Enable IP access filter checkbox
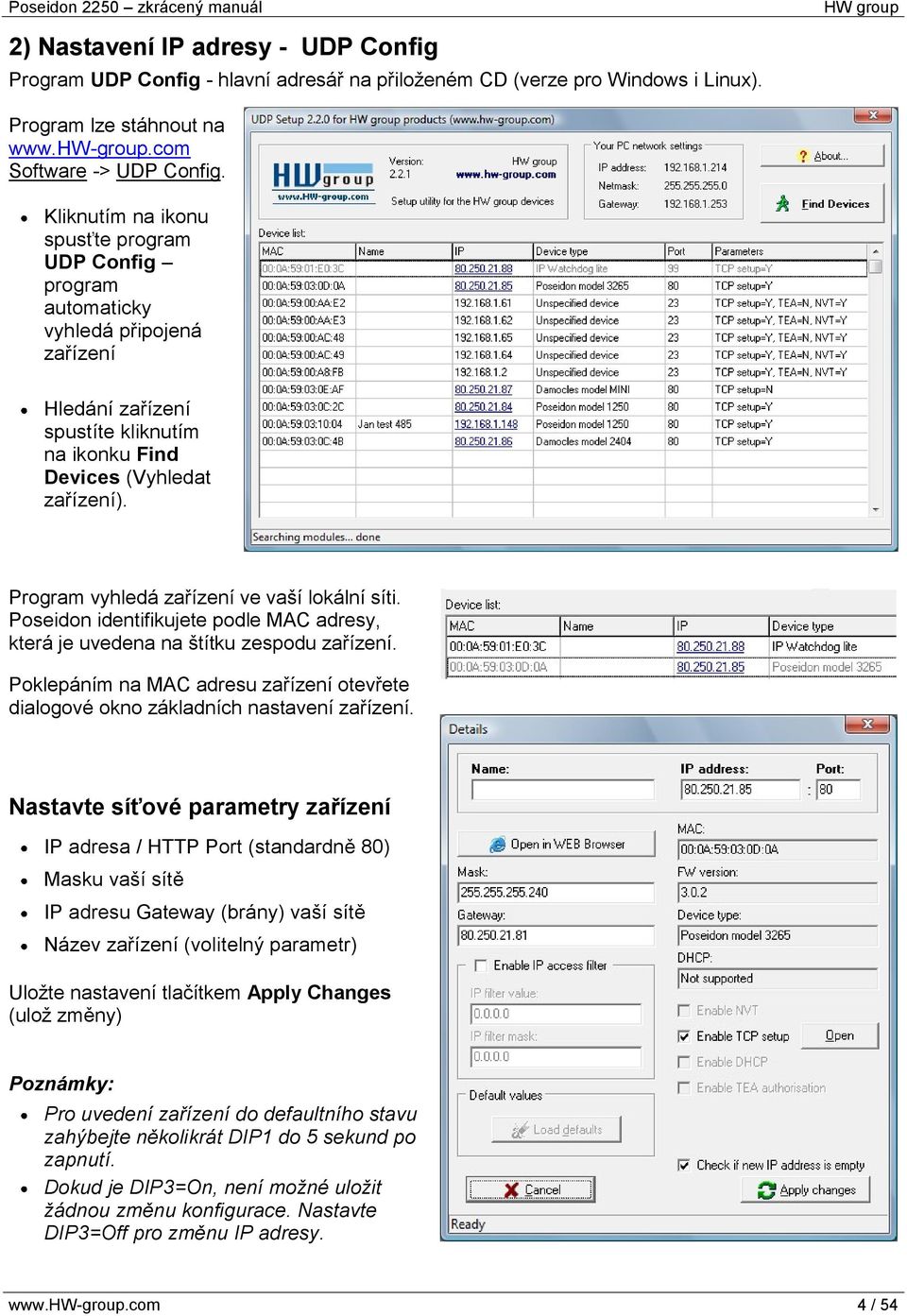The image size is (907, 1316). [481, 966]
